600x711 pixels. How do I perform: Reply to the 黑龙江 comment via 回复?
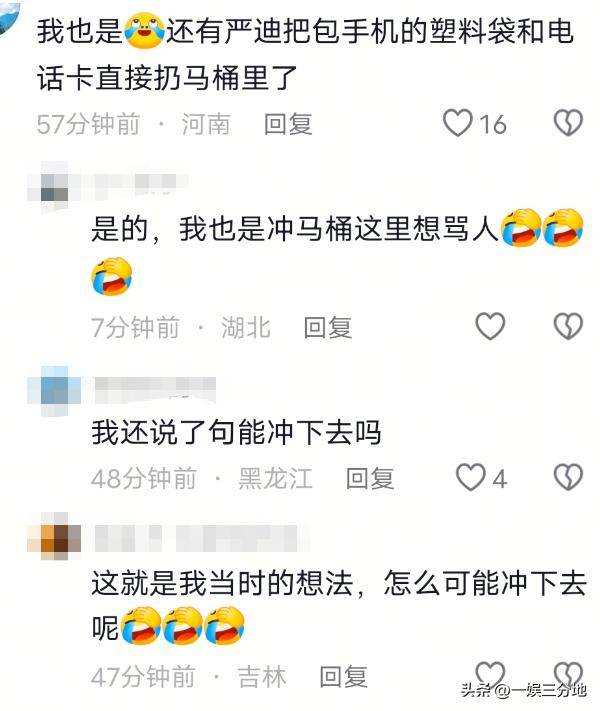coord(370,478)
